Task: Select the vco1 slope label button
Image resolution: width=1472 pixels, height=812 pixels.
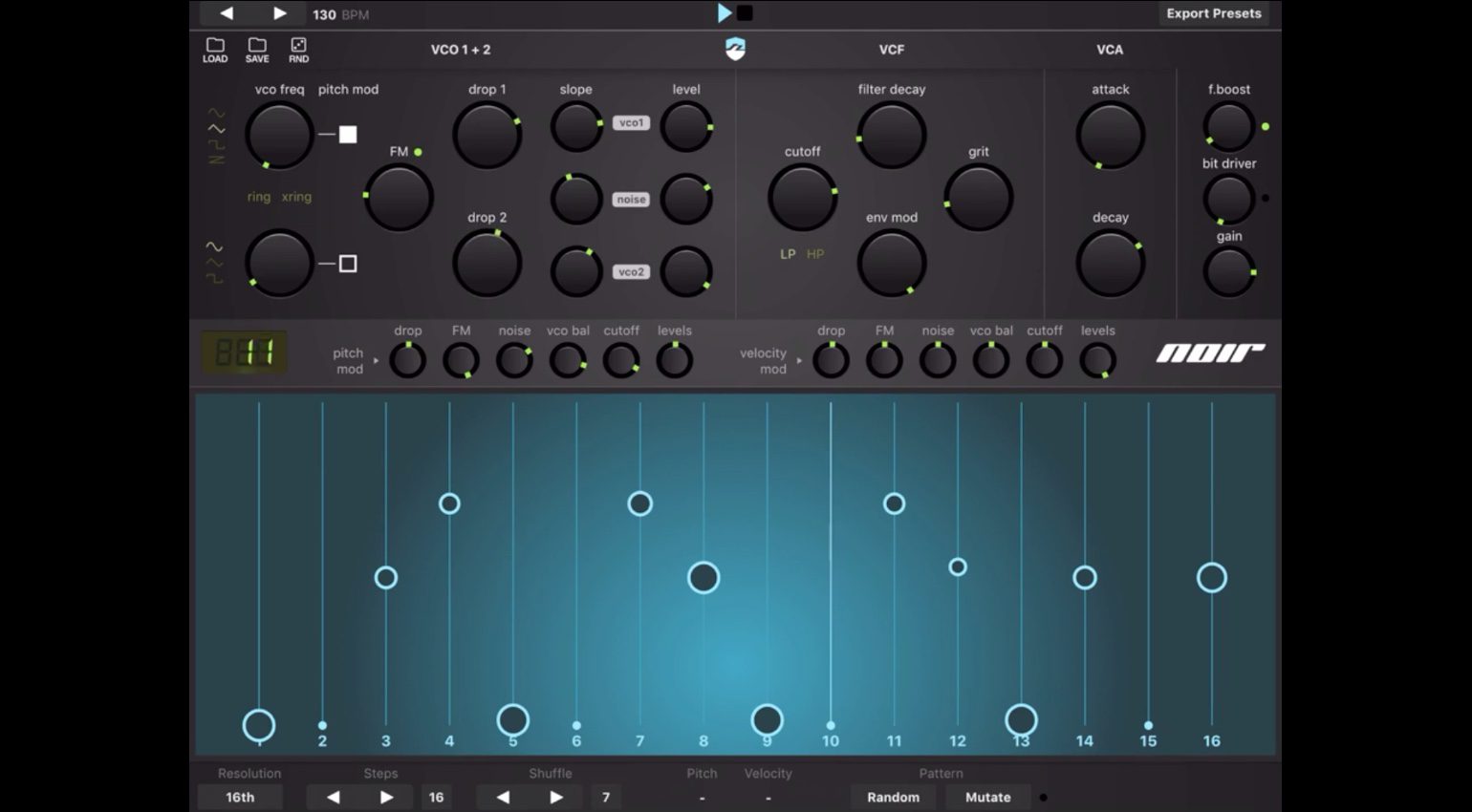Action: pyautogui.click(x=631, y=123)
